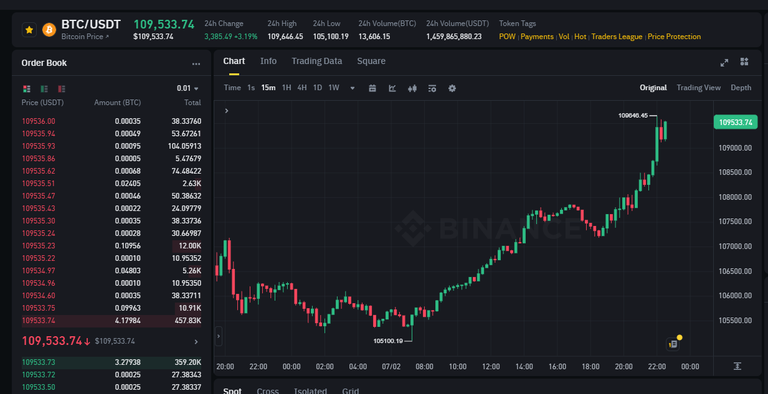Expand the collapsed side handle at chart bottom-left
This screenshot has width=768, height=394.
[218, 336]
